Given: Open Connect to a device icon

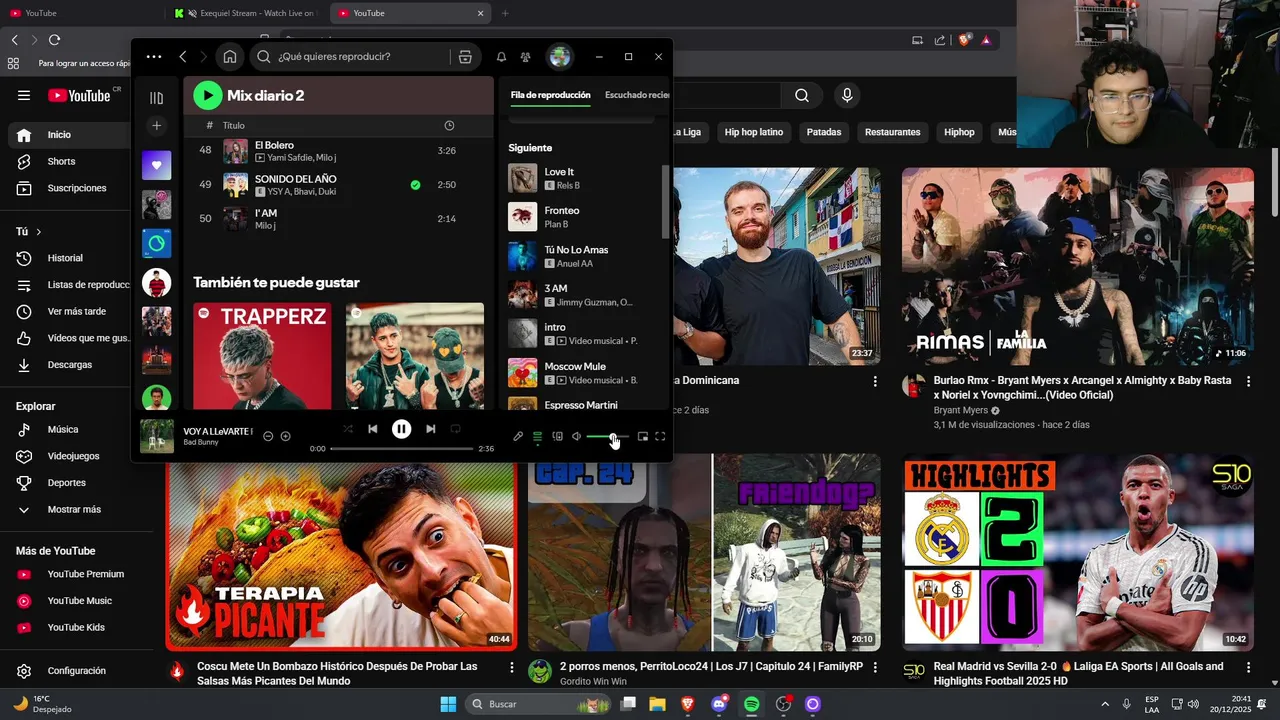Looking at the screenshot, I should pyautogui.click(x=558, y=436).
